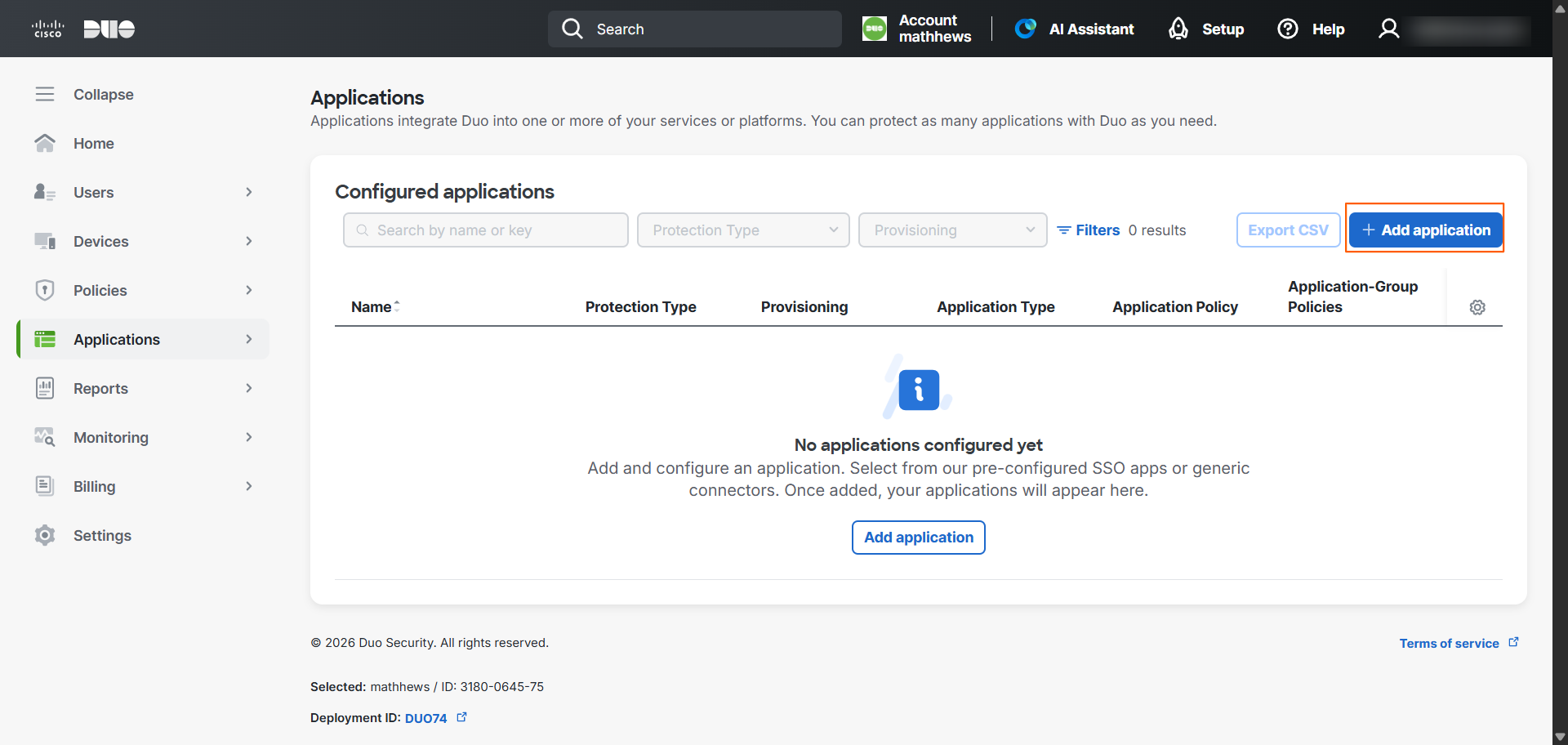
Task: Open the Provisioning filter dropdown
Action: pyautogui.click(x=952, y=230)
